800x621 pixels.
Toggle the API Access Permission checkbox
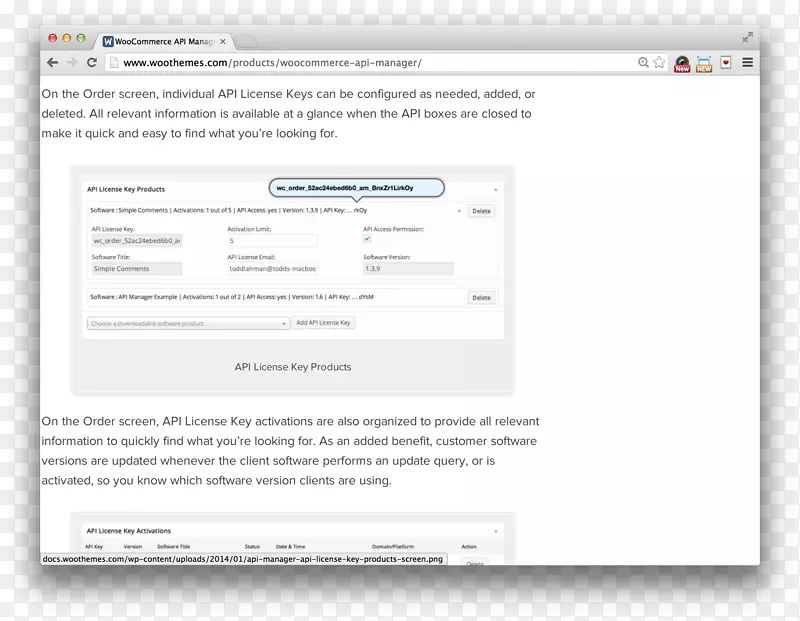[366, 240]
